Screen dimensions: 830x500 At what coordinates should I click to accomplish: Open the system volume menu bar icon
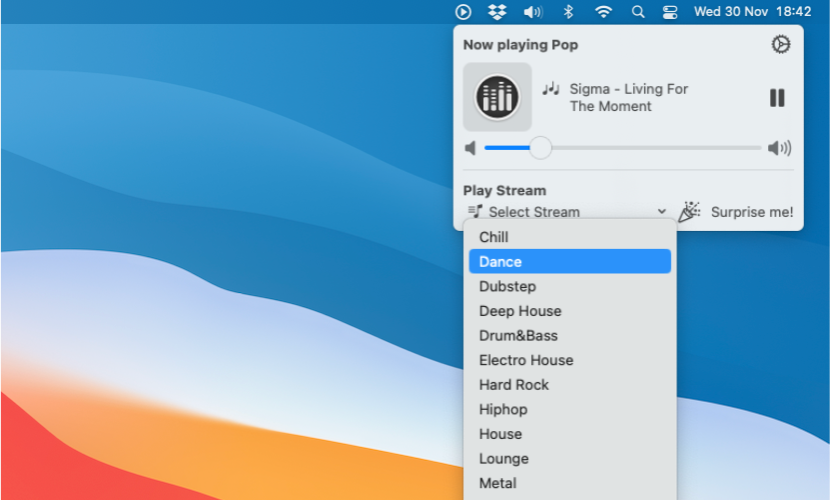533,12
